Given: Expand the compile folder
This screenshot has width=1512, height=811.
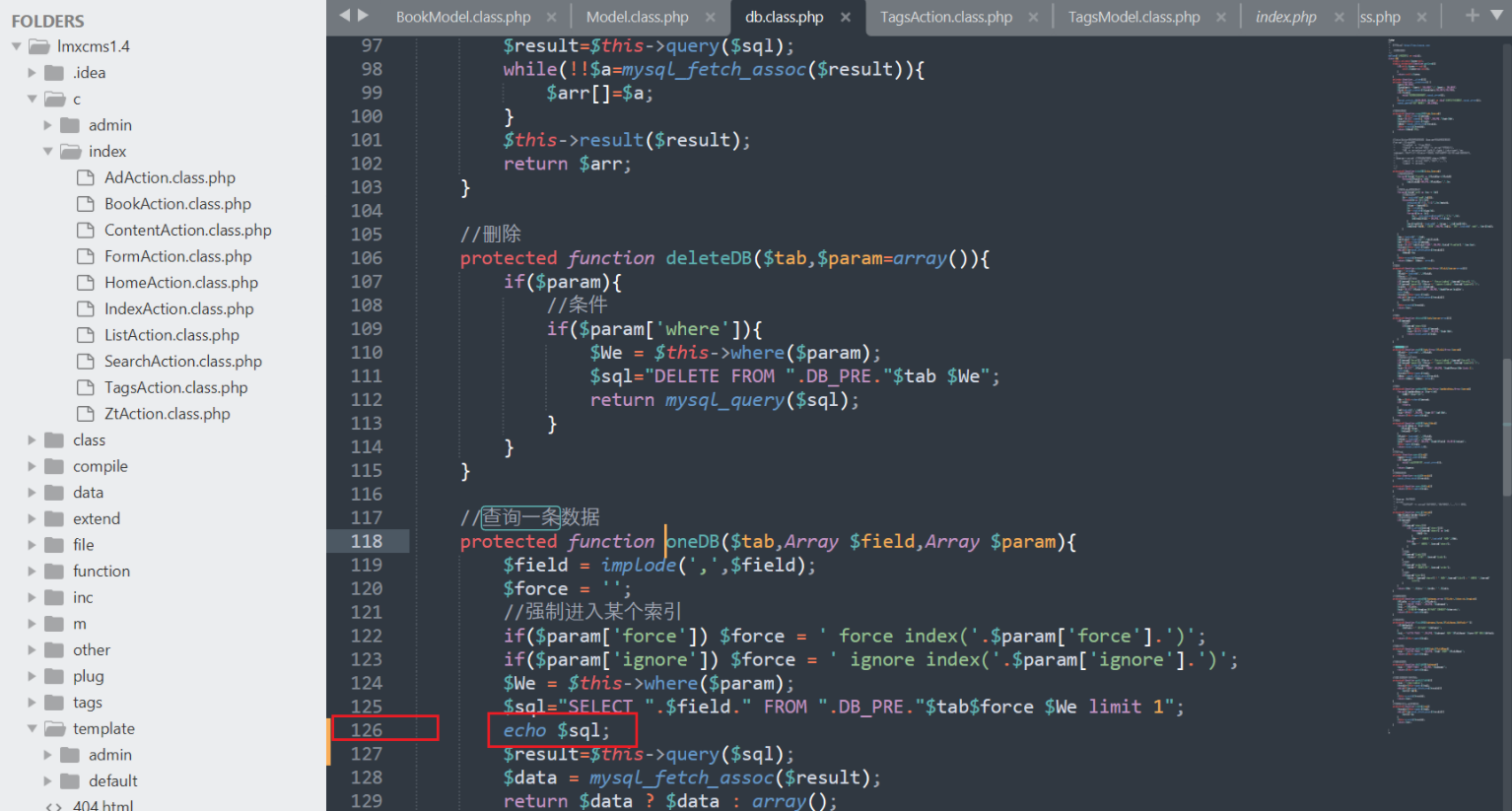Looking at the screenshot, I should [x=32, y=466].
